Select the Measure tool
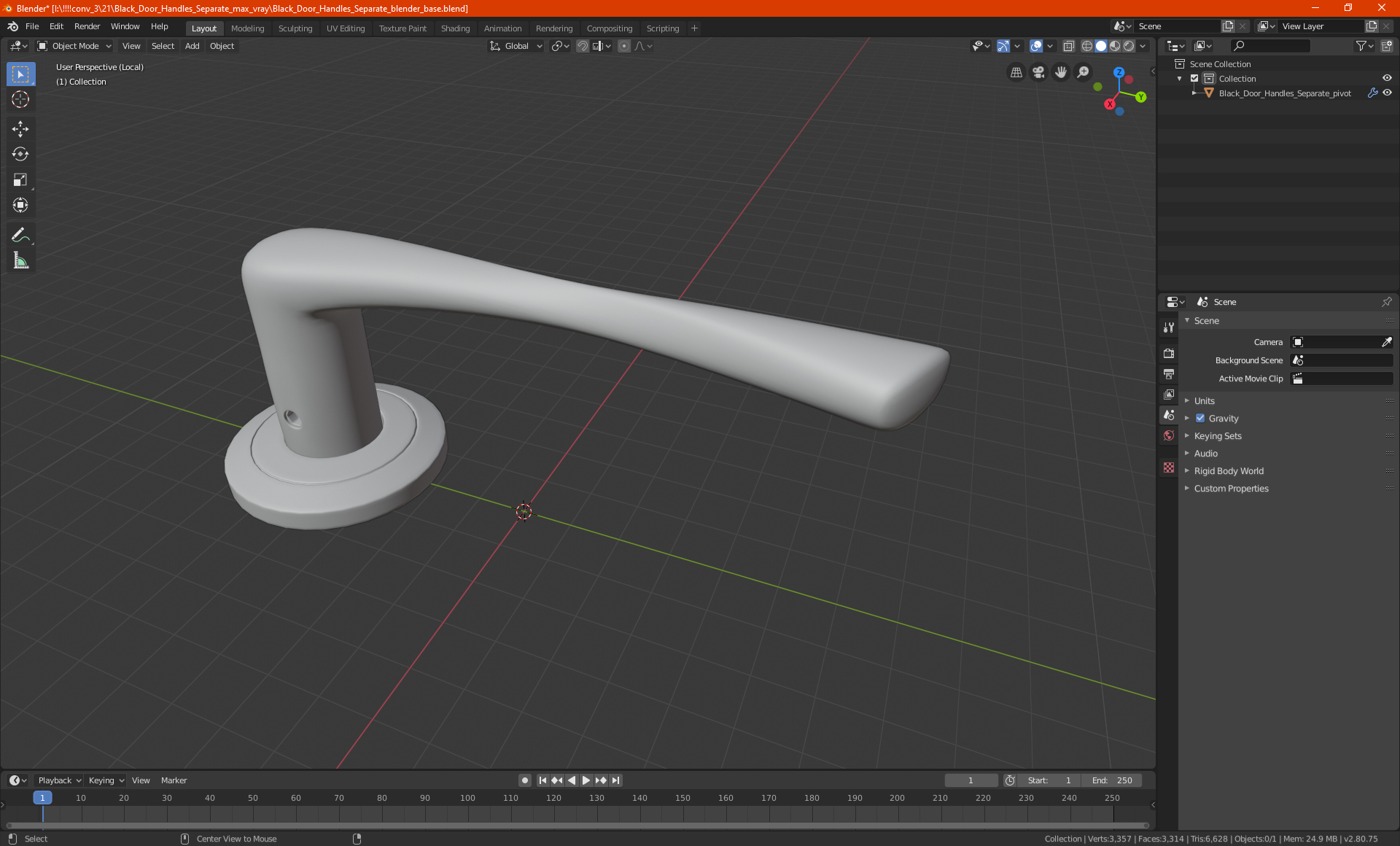This screenshot has width=1400, height=846. coord(20,260)
